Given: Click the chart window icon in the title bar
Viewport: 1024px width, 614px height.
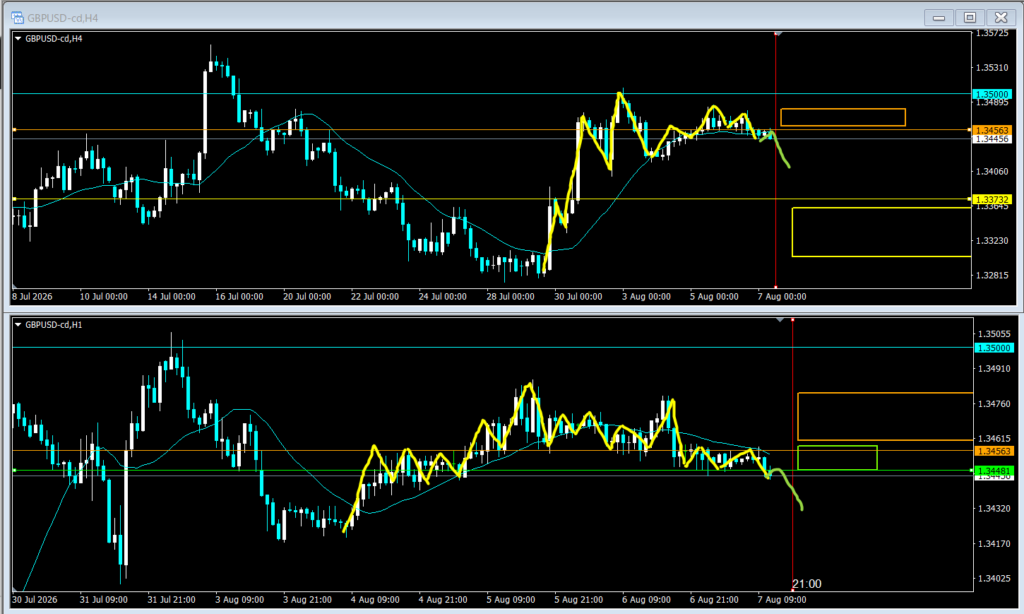Looking at the screenshot, I should pos(18,18).
